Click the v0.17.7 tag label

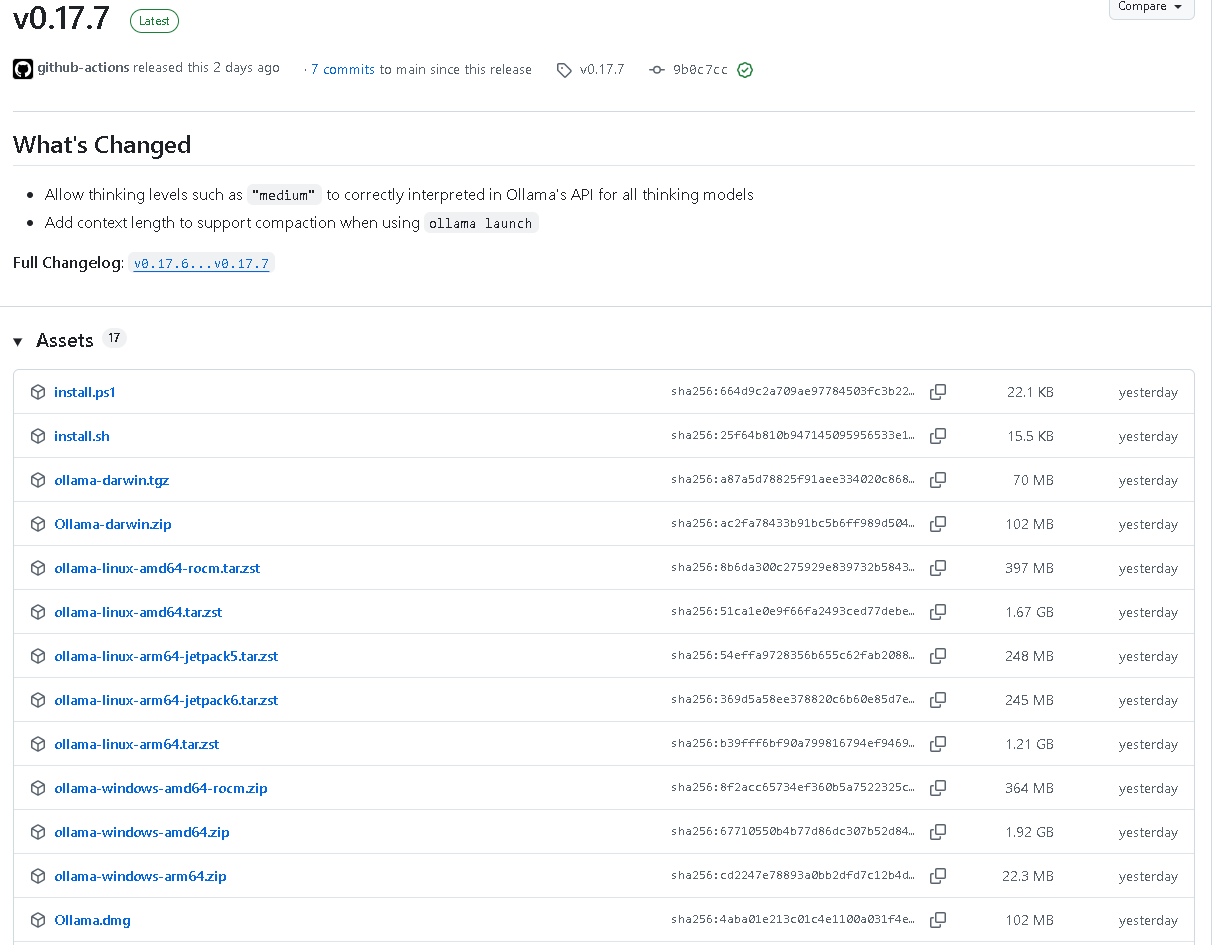point(602,70)
